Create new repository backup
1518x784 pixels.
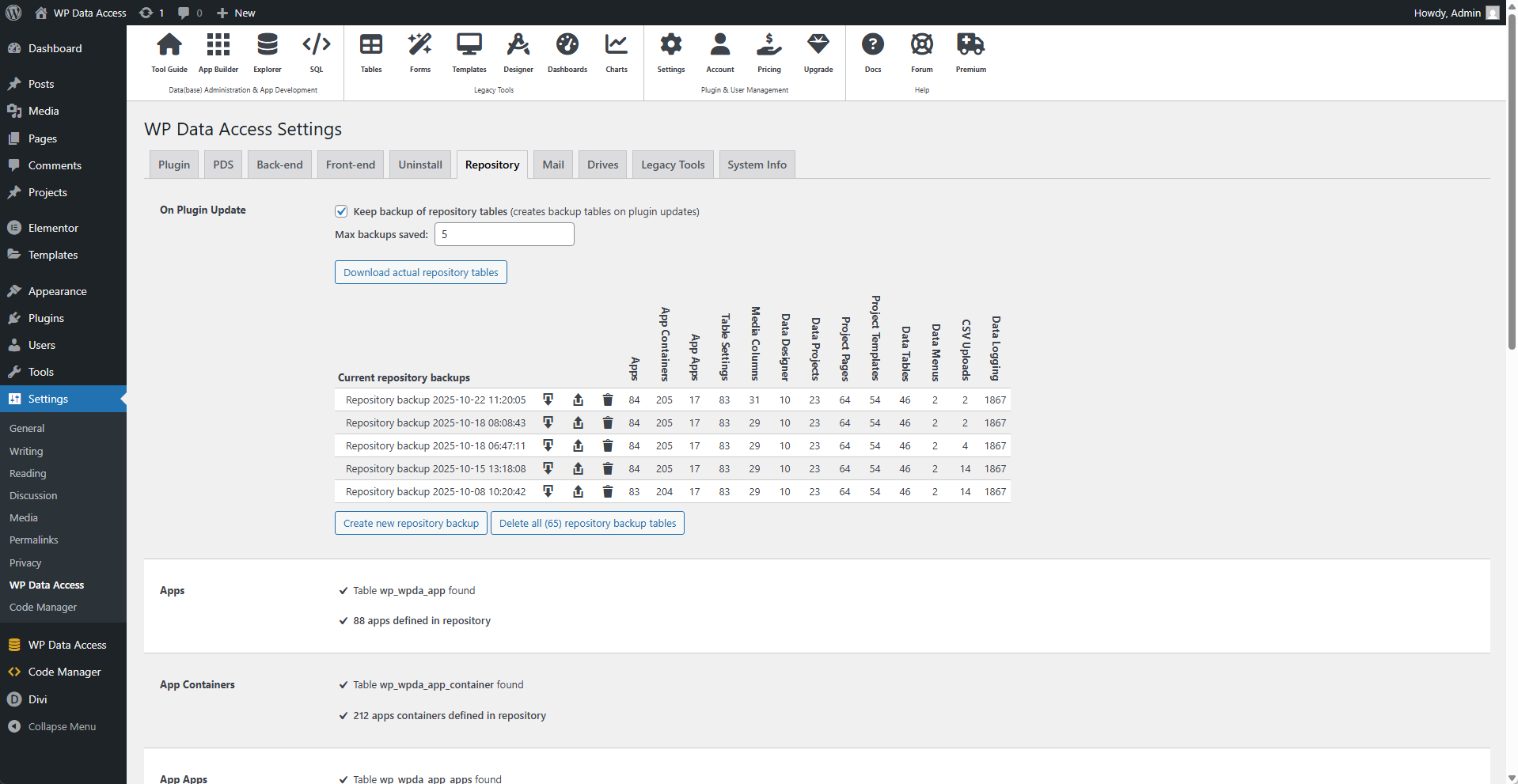pyautogui.click(x=410, y=523)
